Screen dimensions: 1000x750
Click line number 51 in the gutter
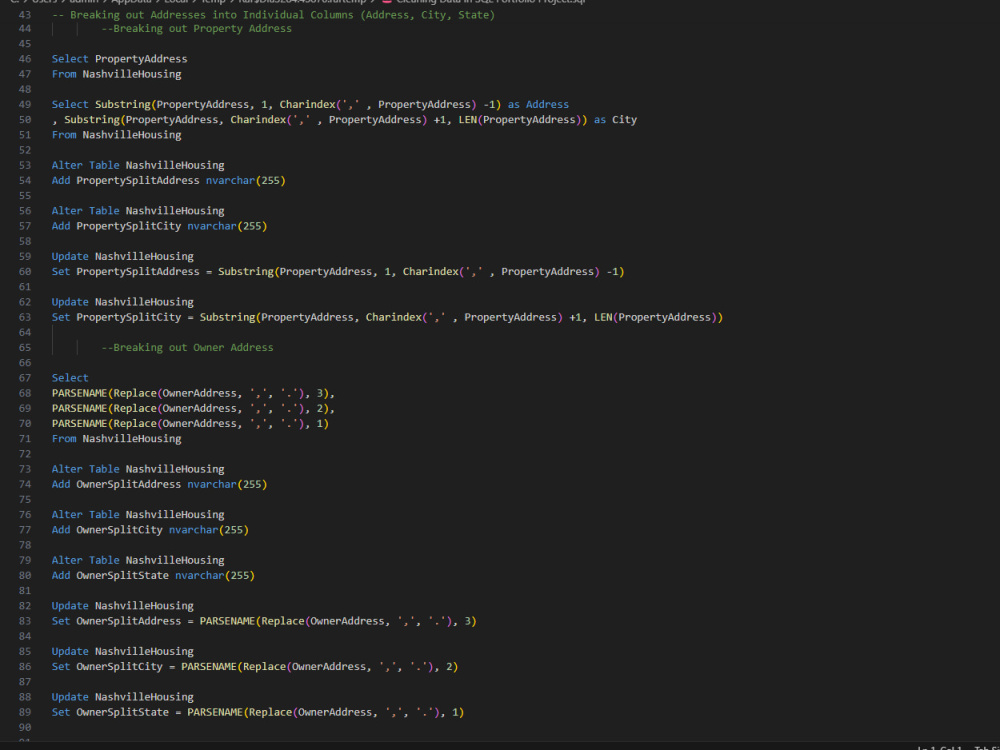click(25, 135)
